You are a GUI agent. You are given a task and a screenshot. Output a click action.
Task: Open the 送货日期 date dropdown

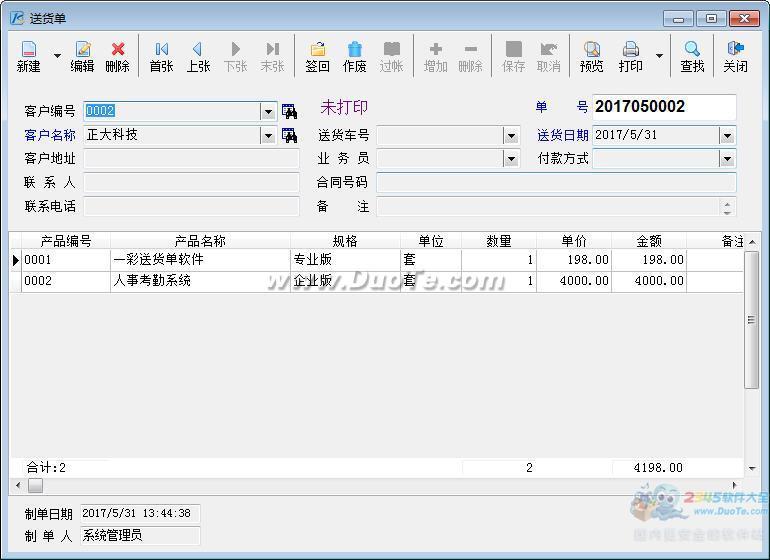727,136
